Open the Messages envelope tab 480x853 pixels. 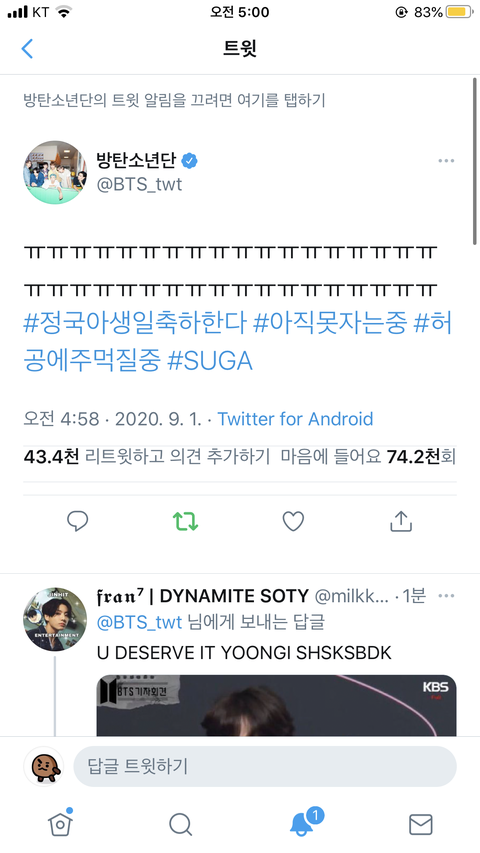[421, 824]
